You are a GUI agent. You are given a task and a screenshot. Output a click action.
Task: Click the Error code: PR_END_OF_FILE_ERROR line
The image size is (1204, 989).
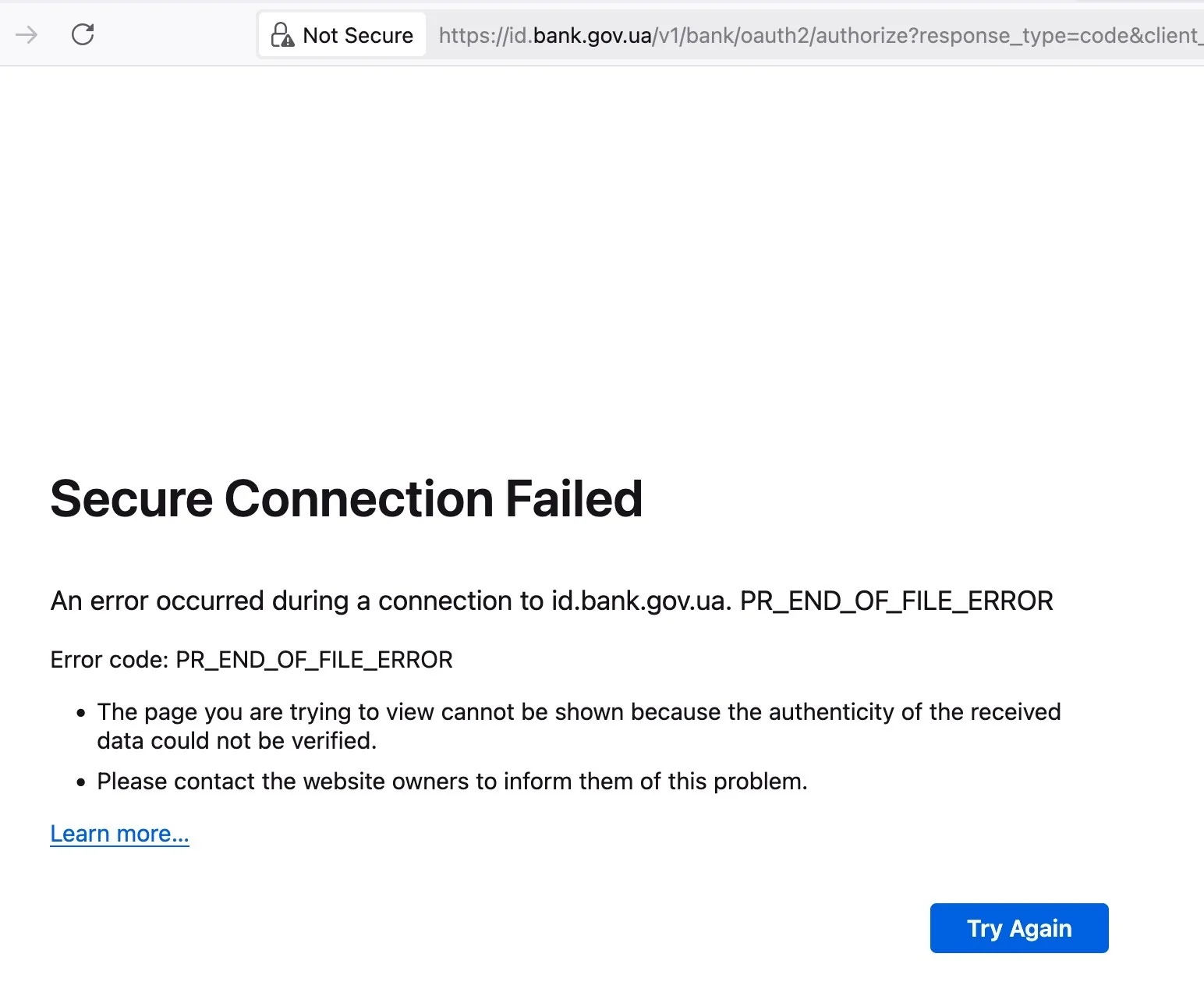pos(251,660)
